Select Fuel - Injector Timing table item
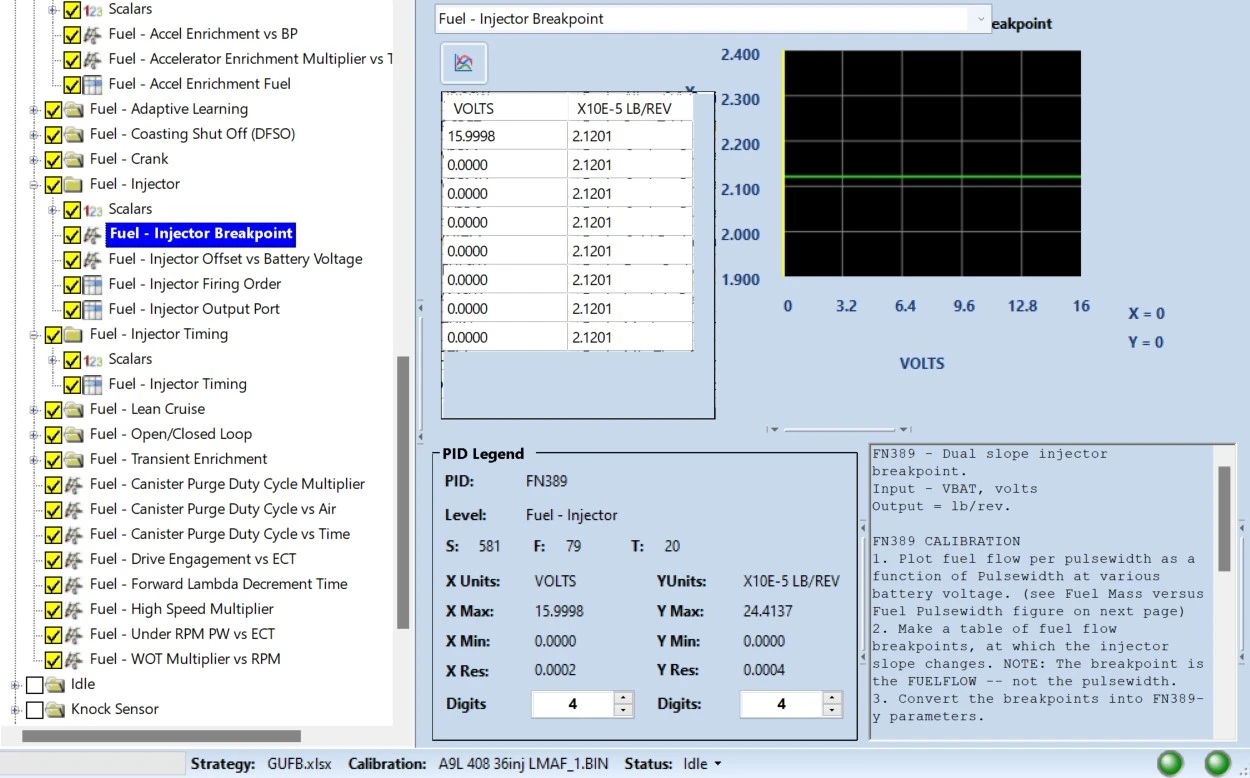 [x=177, y=384]
